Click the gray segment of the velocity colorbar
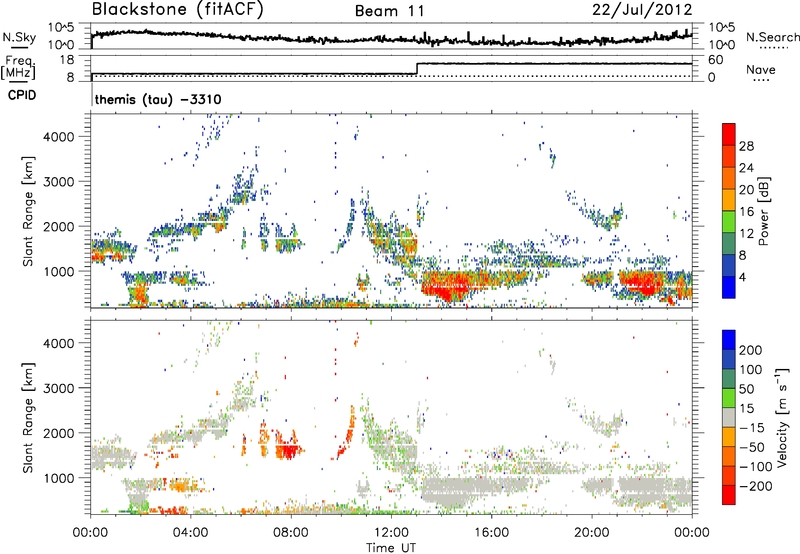This screenshot has height=554, width=800. point(729,418)
